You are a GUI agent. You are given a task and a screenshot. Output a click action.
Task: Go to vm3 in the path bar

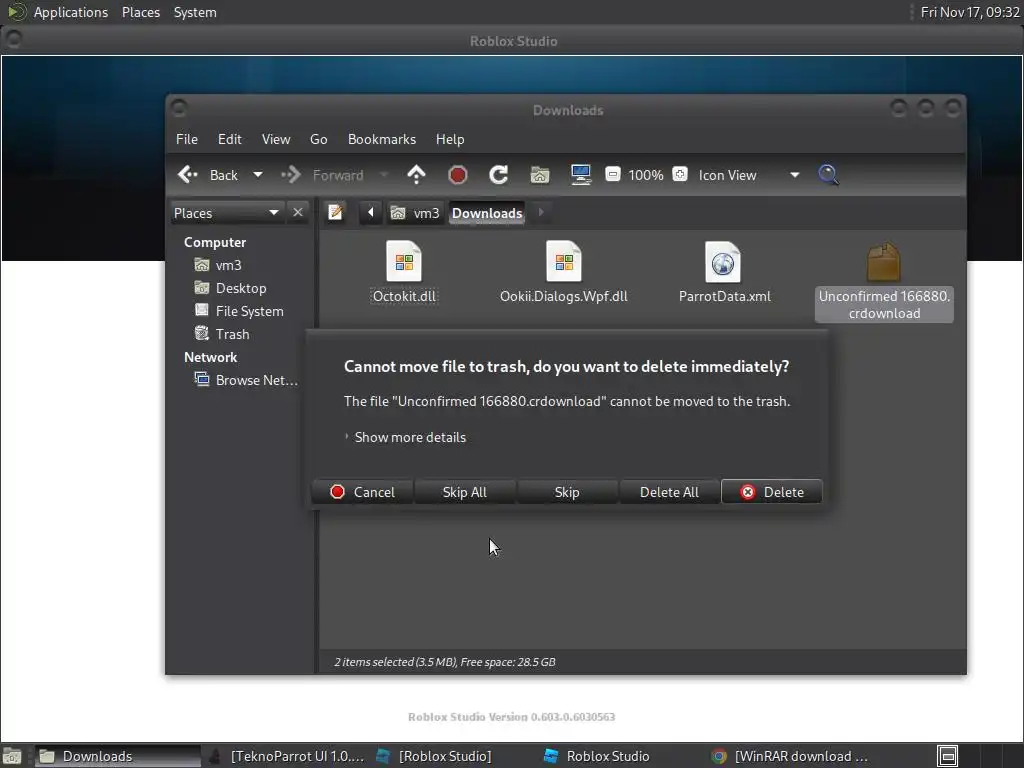415,213
